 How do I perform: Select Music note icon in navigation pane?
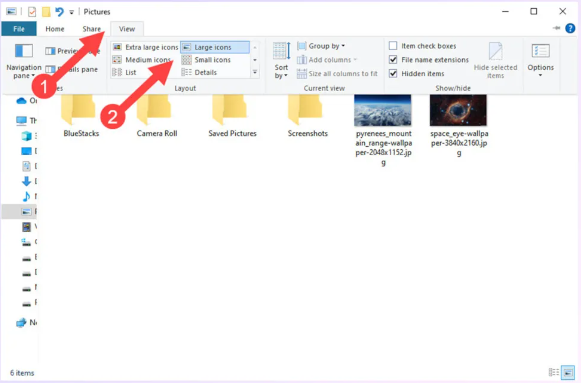click(26, 196)
